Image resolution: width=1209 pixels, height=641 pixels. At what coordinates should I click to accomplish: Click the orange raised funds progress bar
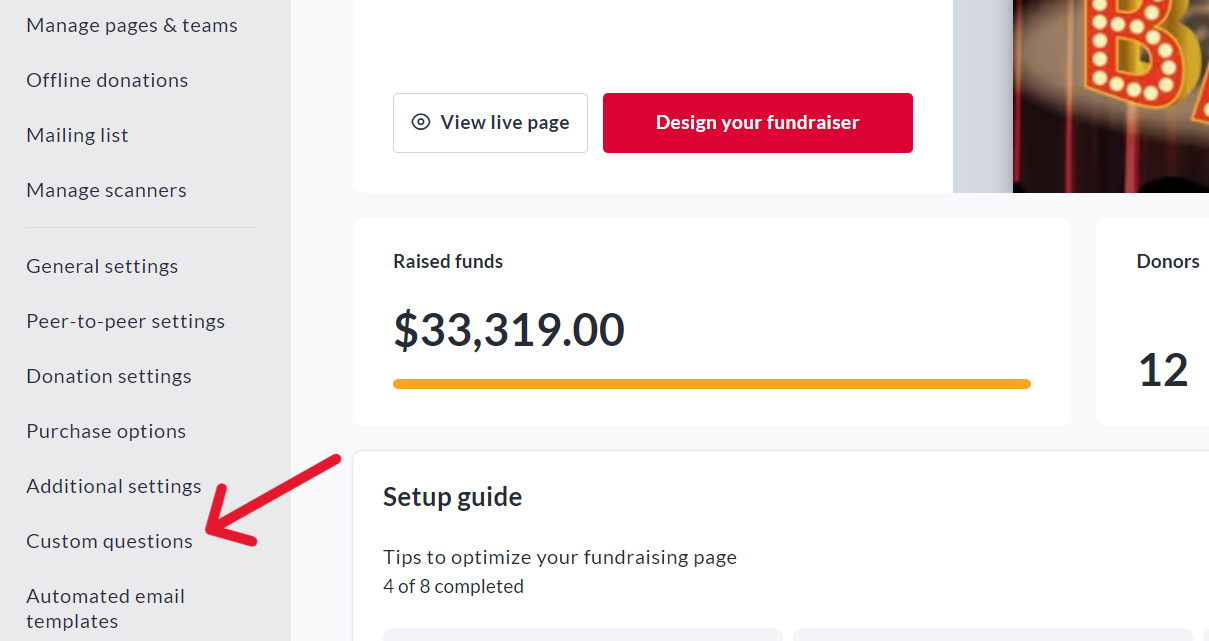click(712, 384)
